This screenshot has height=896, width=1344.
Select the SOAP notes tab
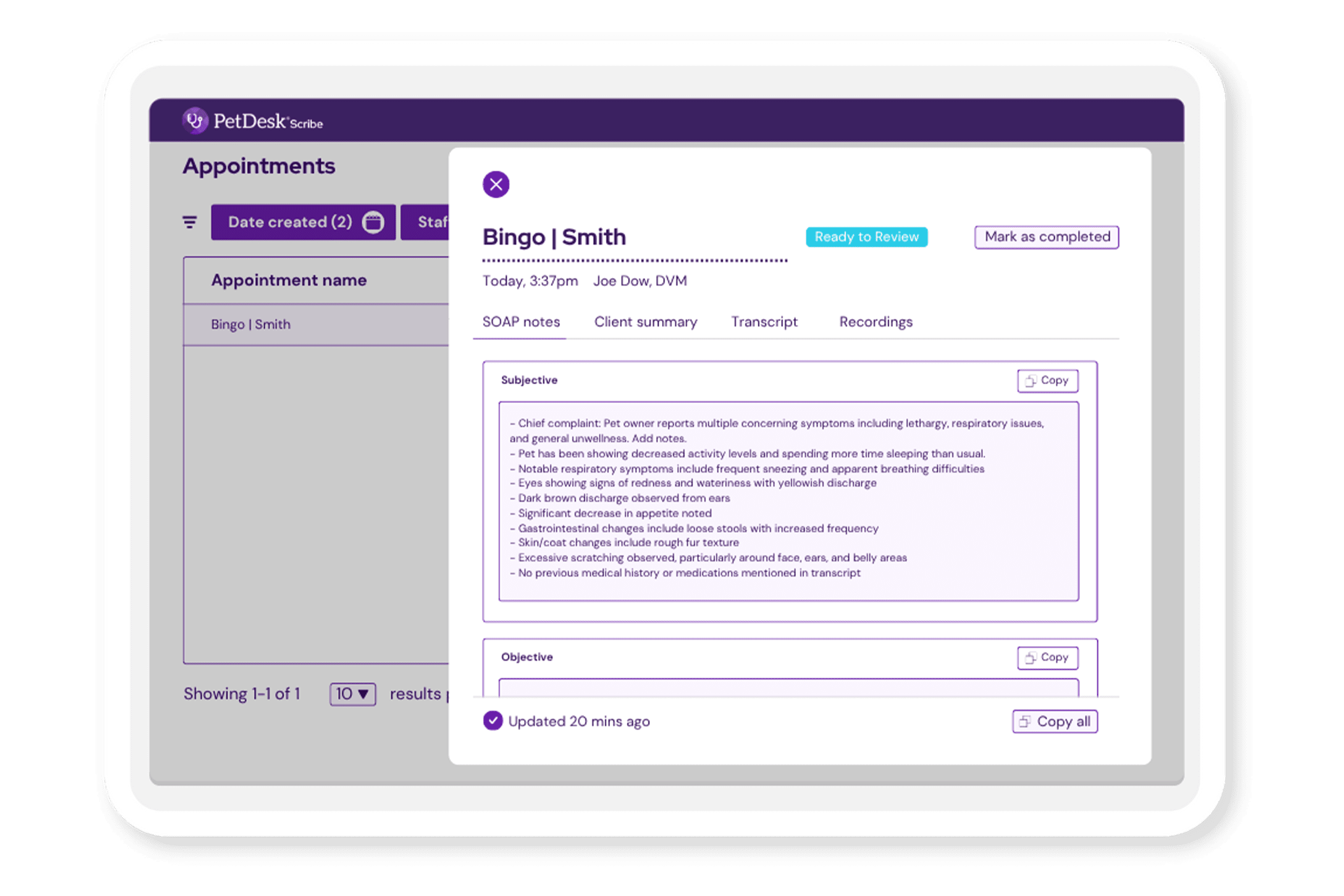point(521,322)
